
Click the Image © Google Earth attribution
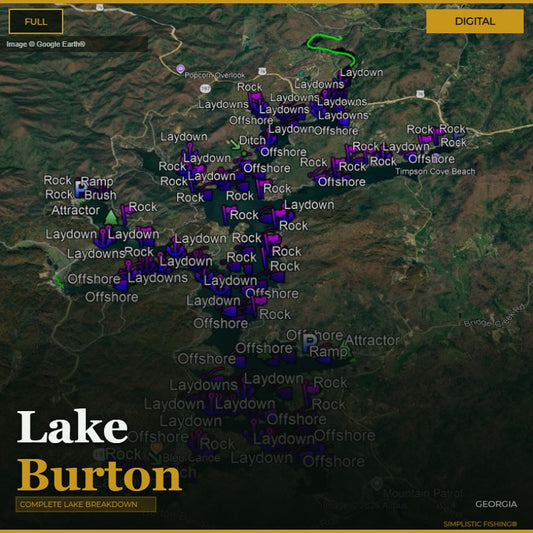(46, 44)
